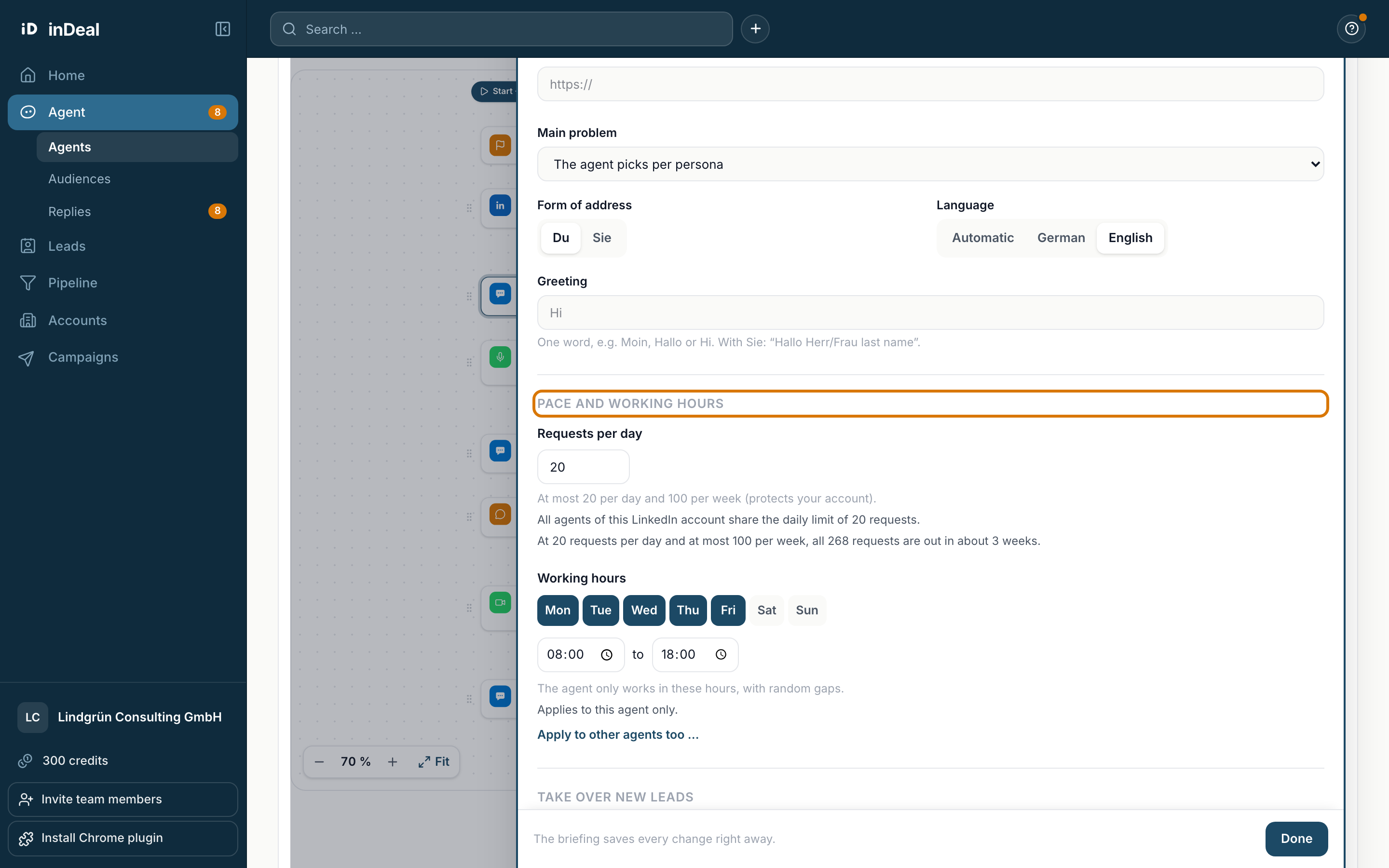Open Audiences submenu item
The width and height of the screenshot is (1389, 868).
point(137,179)
